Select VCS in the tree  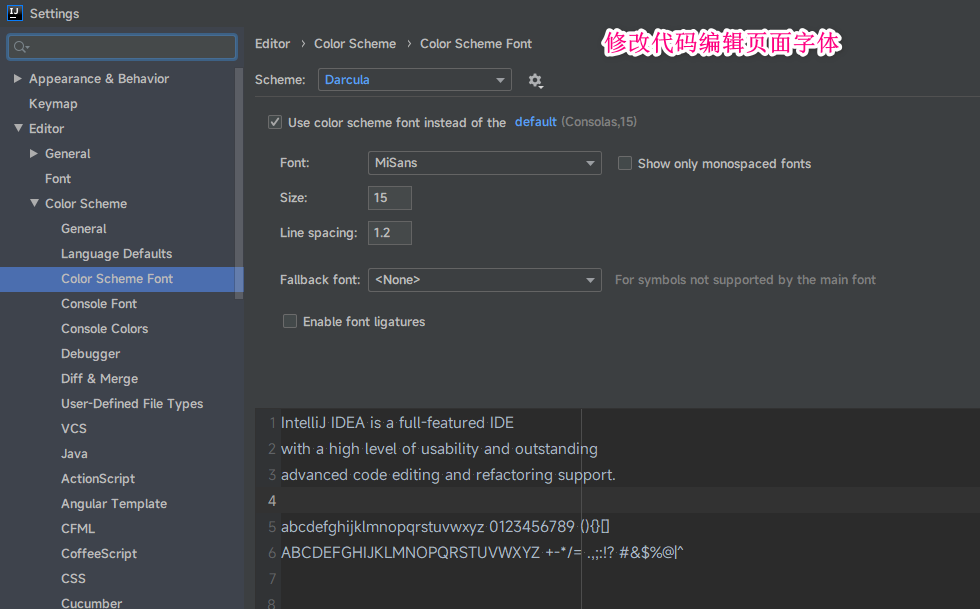(x=74, y=429)
